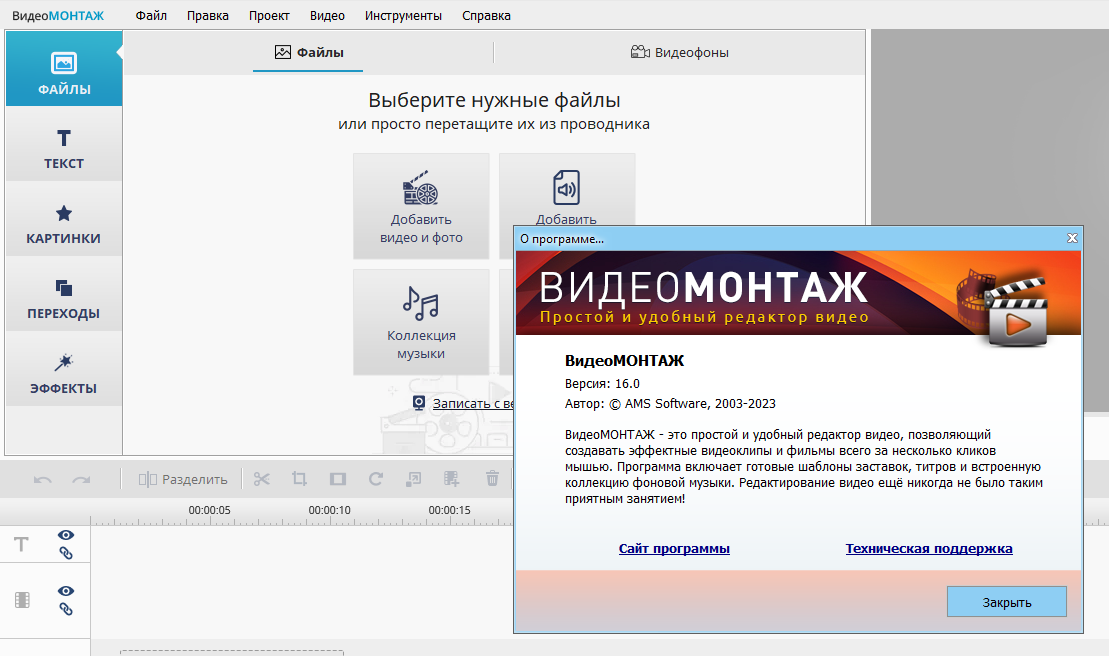Switch to the Файлы tab
The height and width of the screenshot is (656, 1109).
308,52
